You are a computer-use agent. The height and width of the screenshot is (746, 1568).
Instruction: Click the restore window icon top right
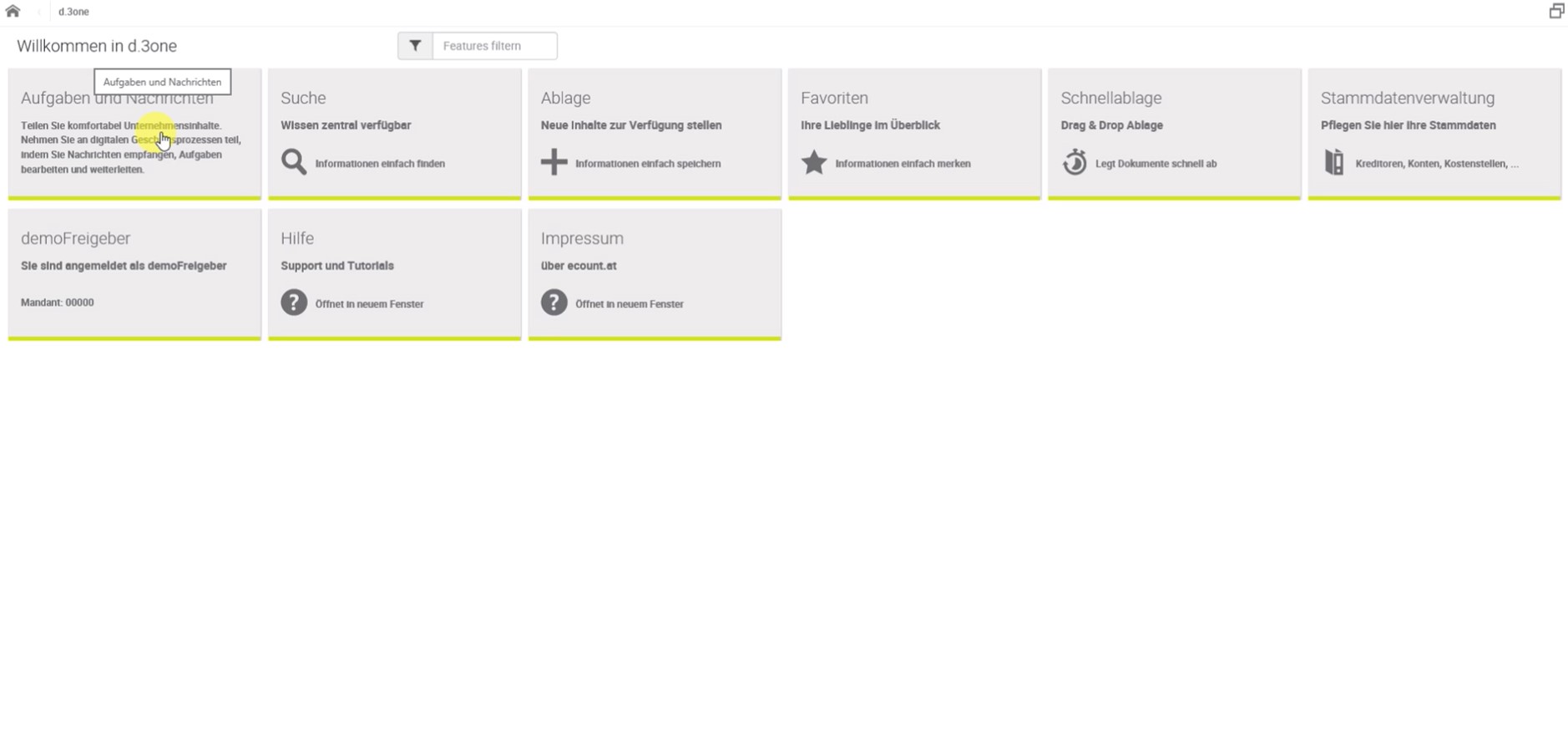pyautogui.click(x=1556, y=12)
